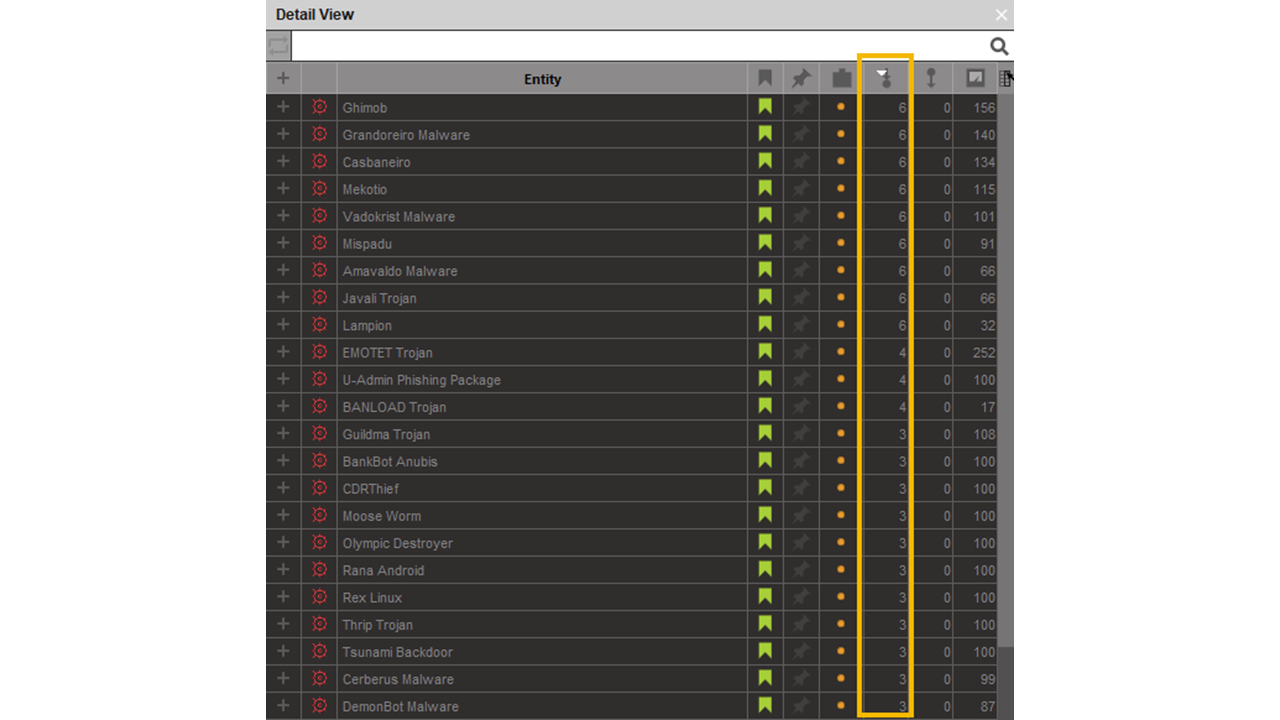Screen dimensions: 1280x720
Task: Toggle the bookmark on BankBot Anubis row
Action: 765,461
